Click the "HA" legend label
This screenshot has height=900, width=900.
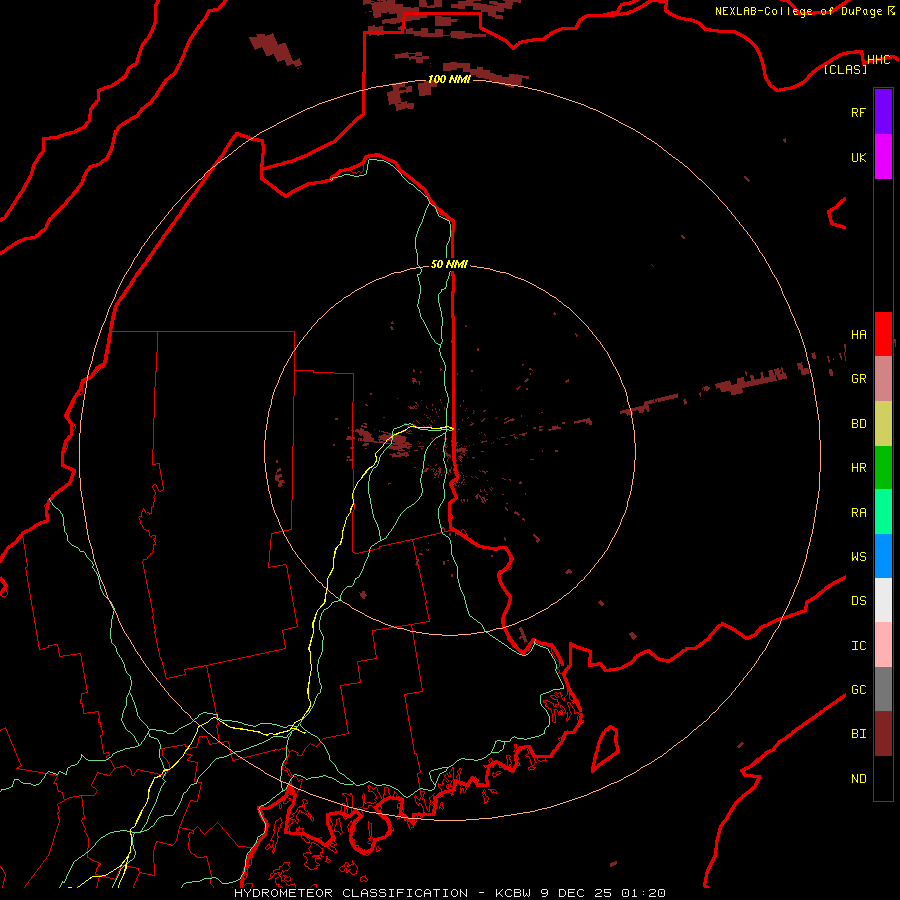point(858,335)
